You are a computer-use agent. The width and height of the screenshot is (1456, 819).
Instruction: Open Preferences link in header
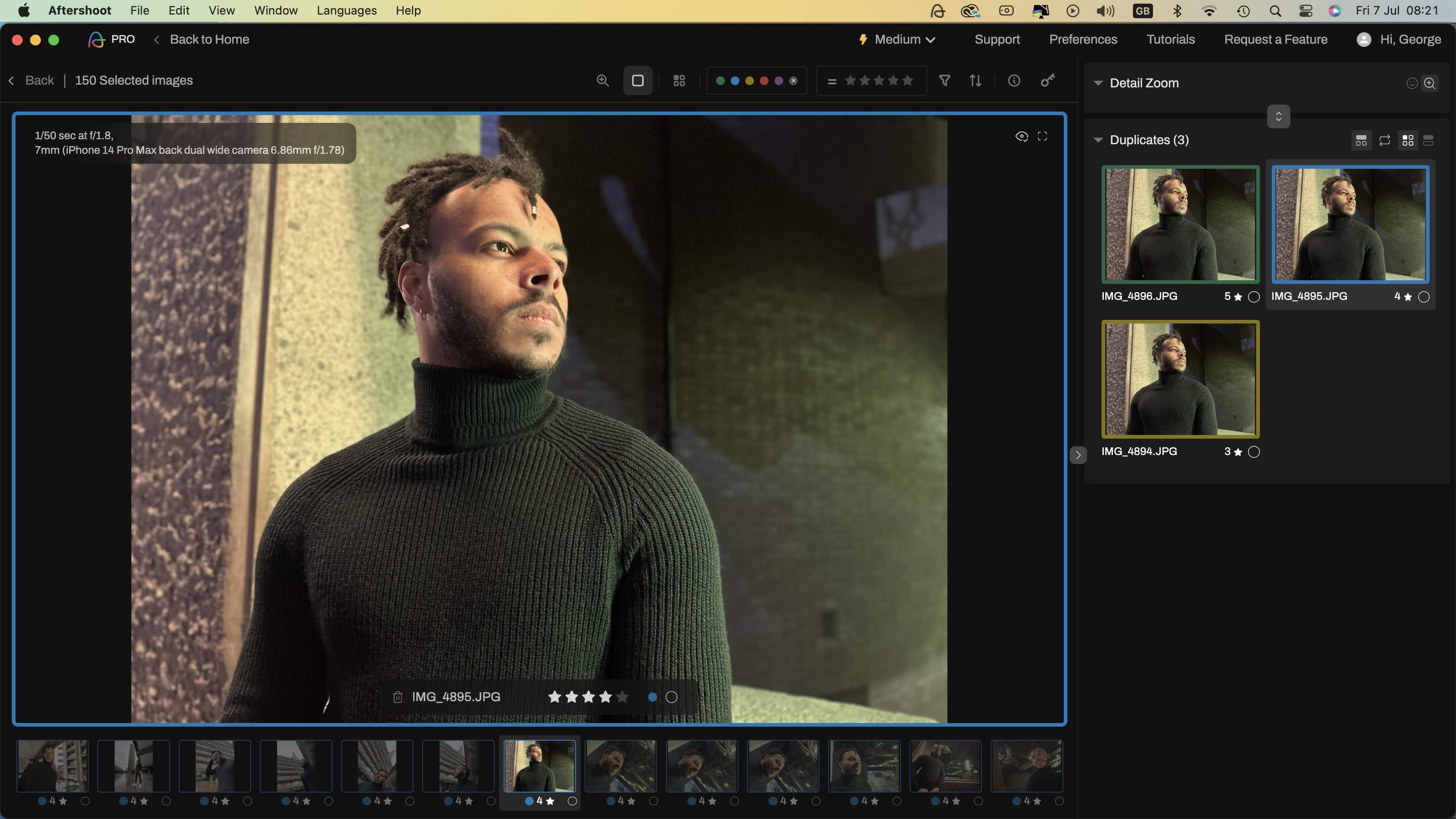(x=1083, y=40)
